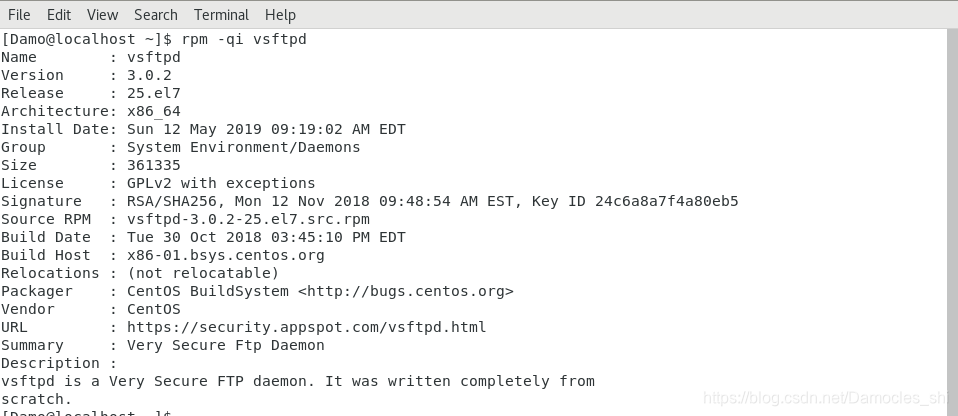Click the "GPLv2 with exceptions" license text
Screen dimensions: 958x416
pyautogui.click(x=221, y=183)
